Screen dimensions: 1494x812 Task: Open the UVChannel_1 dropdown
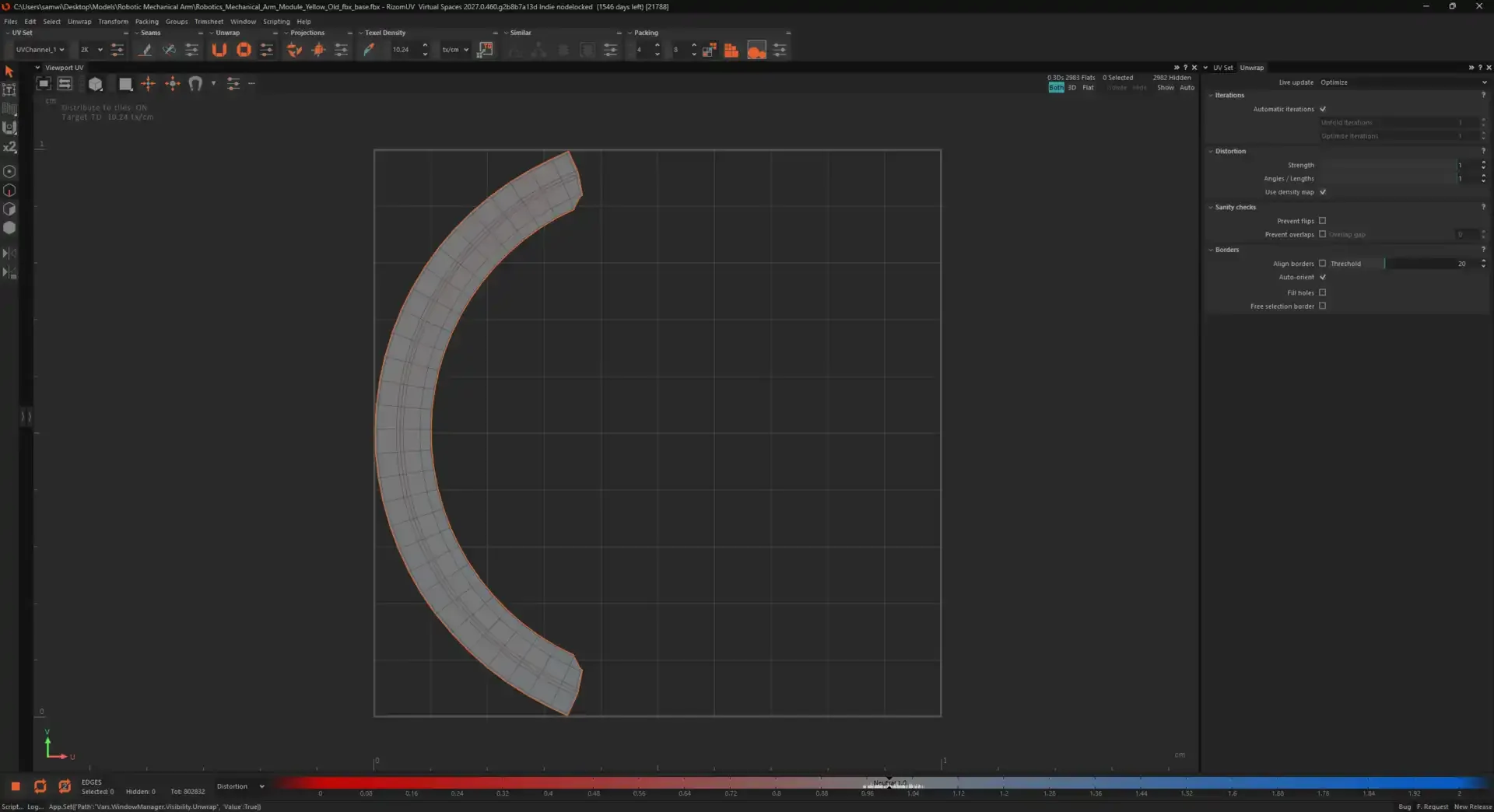point(39,50)
